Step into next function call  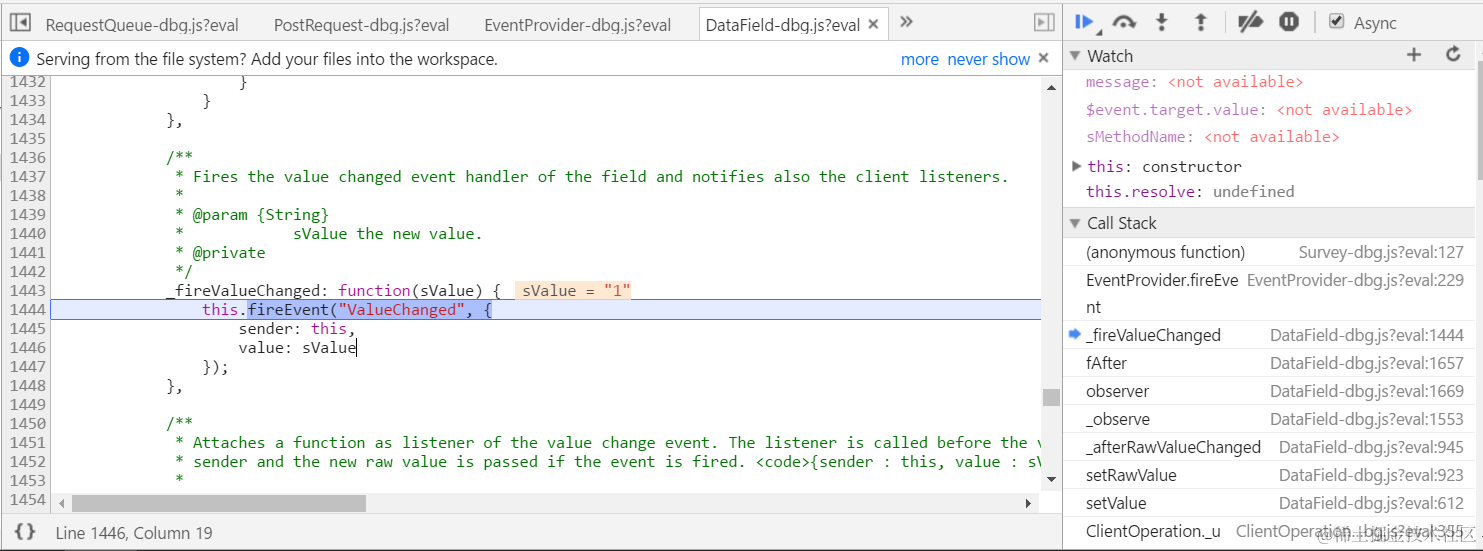[1162, 22]
